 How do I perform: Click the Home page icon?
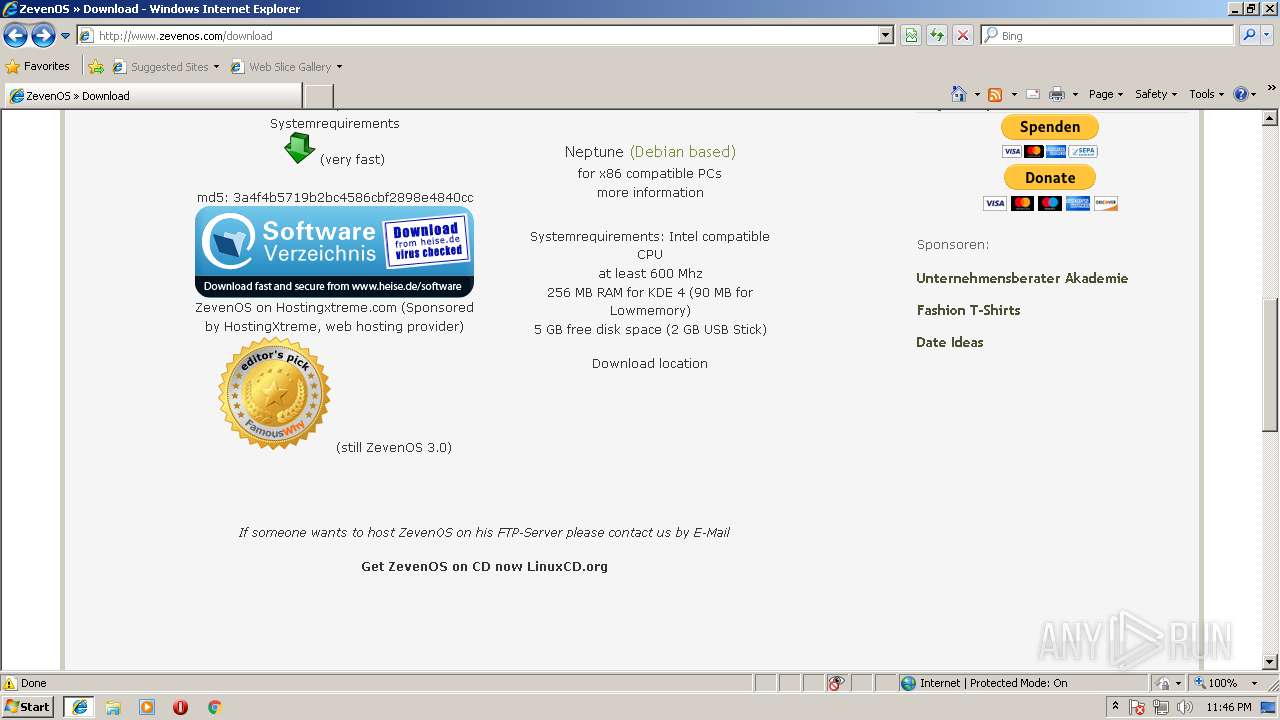(x=959, y=94)
